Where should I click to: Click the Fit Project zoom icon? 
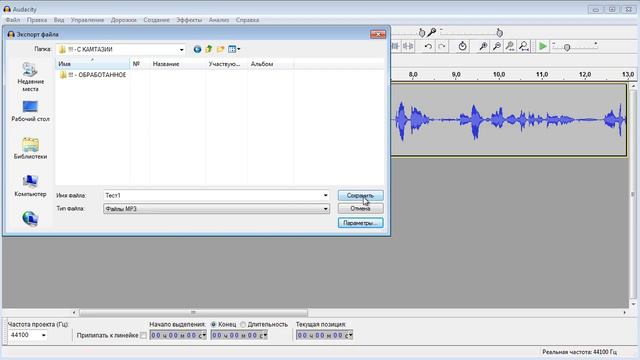[524, 46]
